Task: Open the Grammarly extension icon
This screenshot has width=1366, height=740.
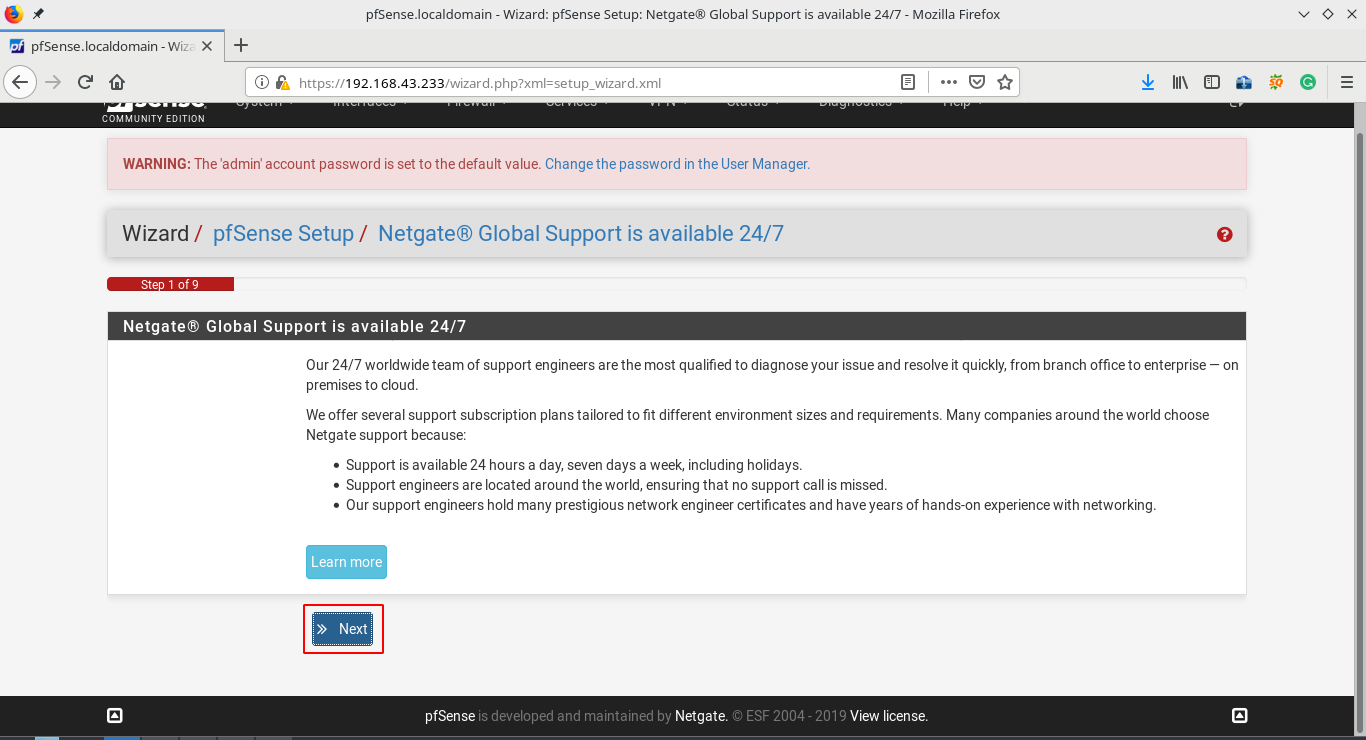Action: [1308, 83]
